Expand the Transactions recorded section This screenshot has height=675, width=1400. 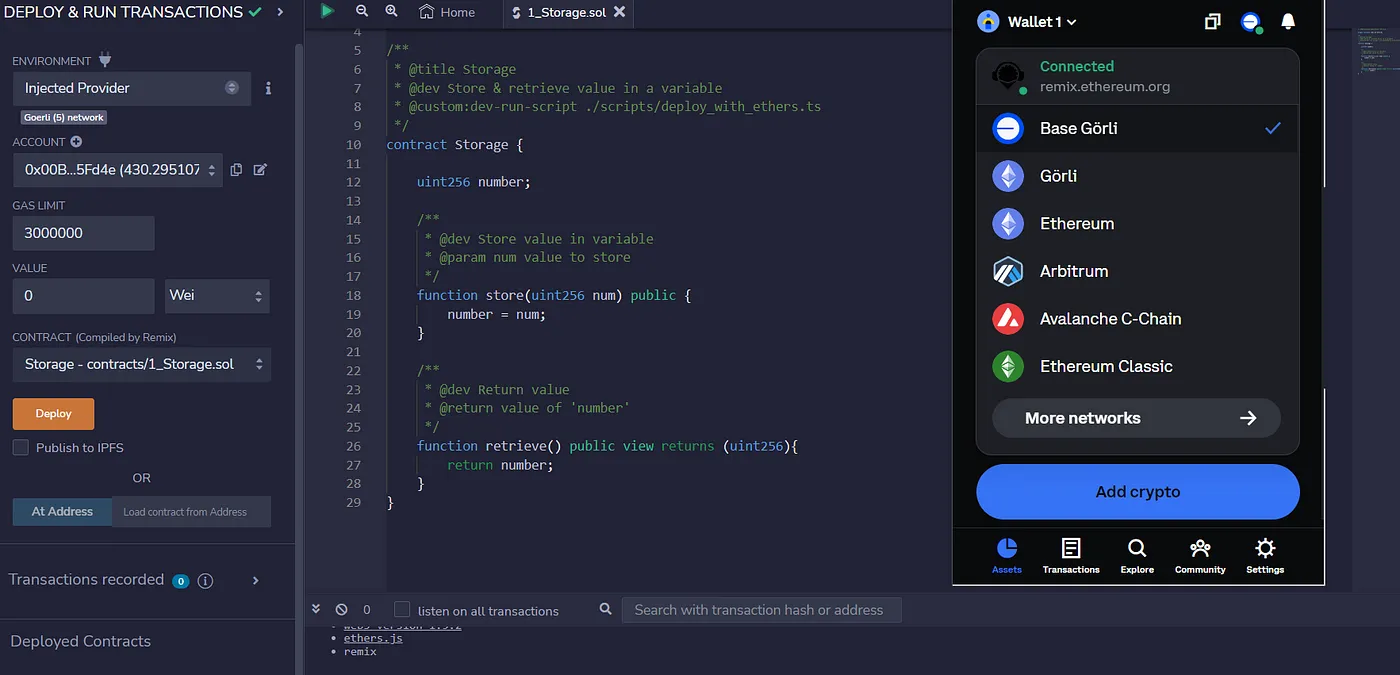pyautogui.click(x=255, y=580)
